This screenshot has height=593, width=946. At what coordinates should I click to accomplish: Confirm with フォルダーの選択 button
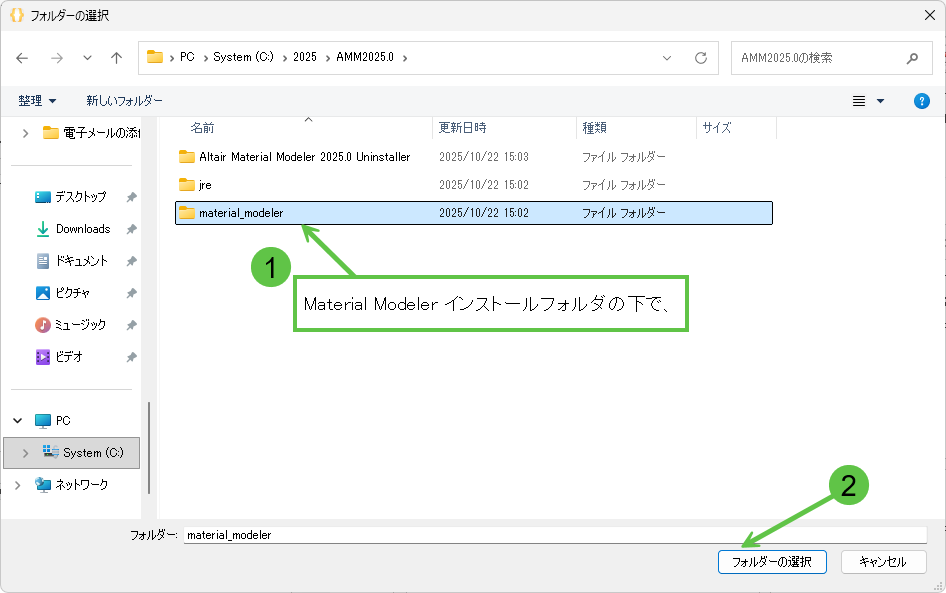point(772,562)
